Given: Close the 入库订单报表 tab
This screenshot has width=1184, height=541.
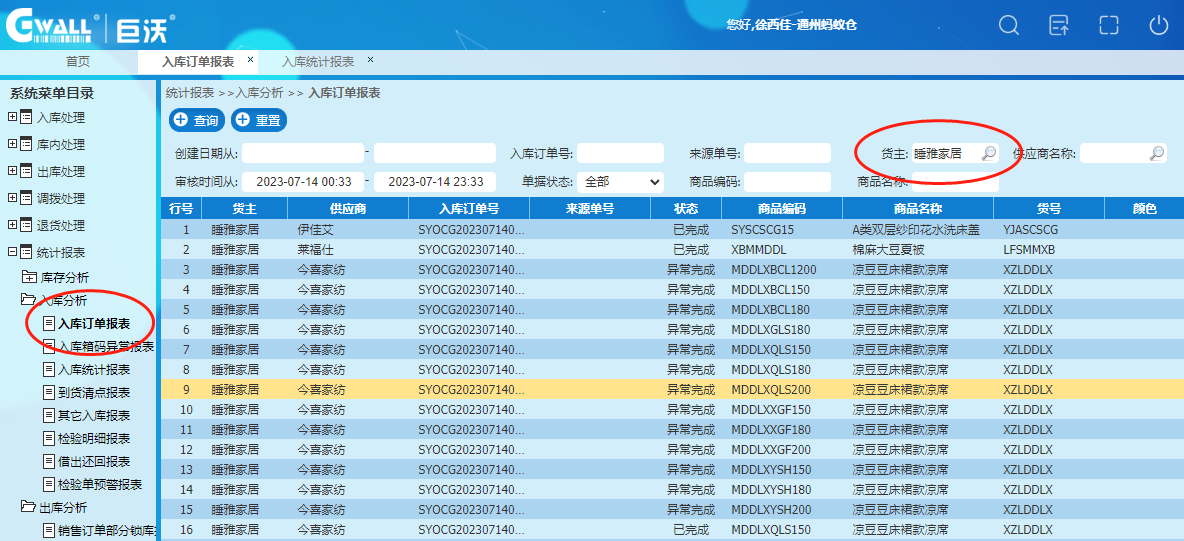Looking at the screenshot, I should [250, 60].
